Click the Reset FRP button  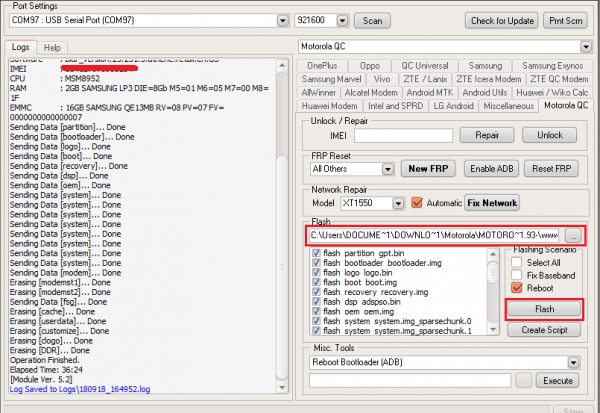click(551, 169)
